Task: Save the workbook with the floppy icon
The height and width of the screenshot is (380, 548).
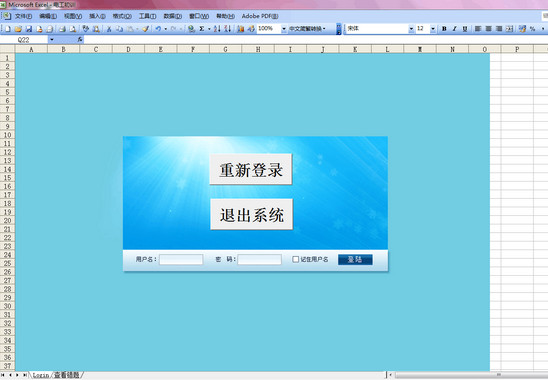Action: [29, 29]
